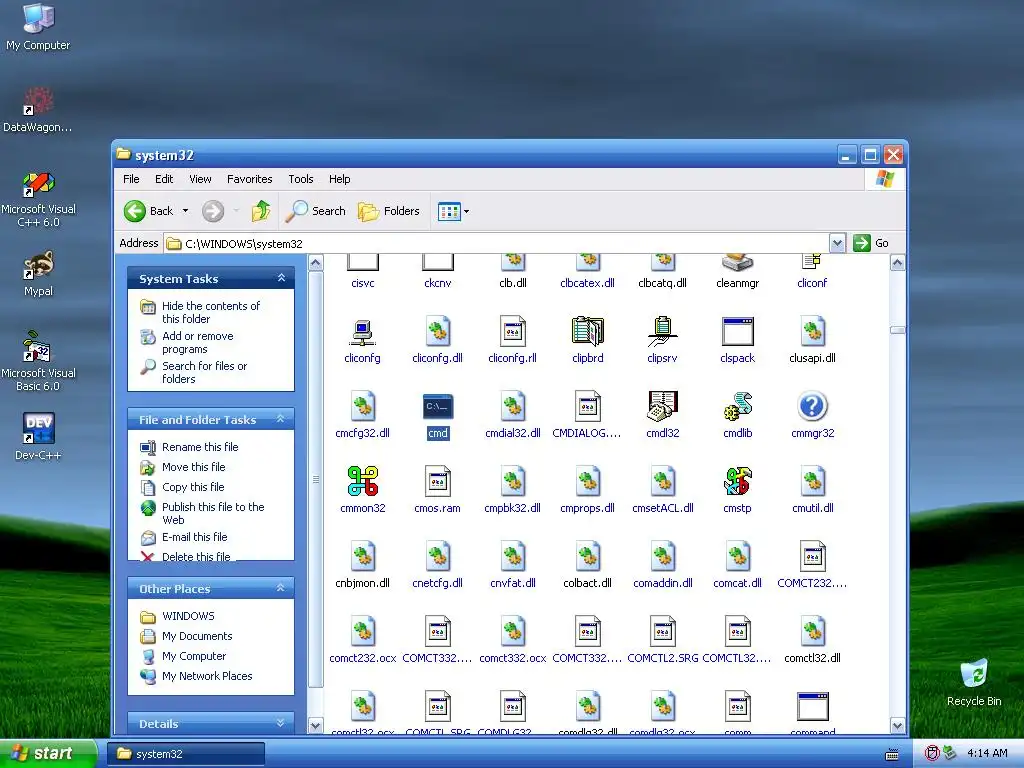
Task: Select the cmos.ram file icon
Action: coord(438,490)
